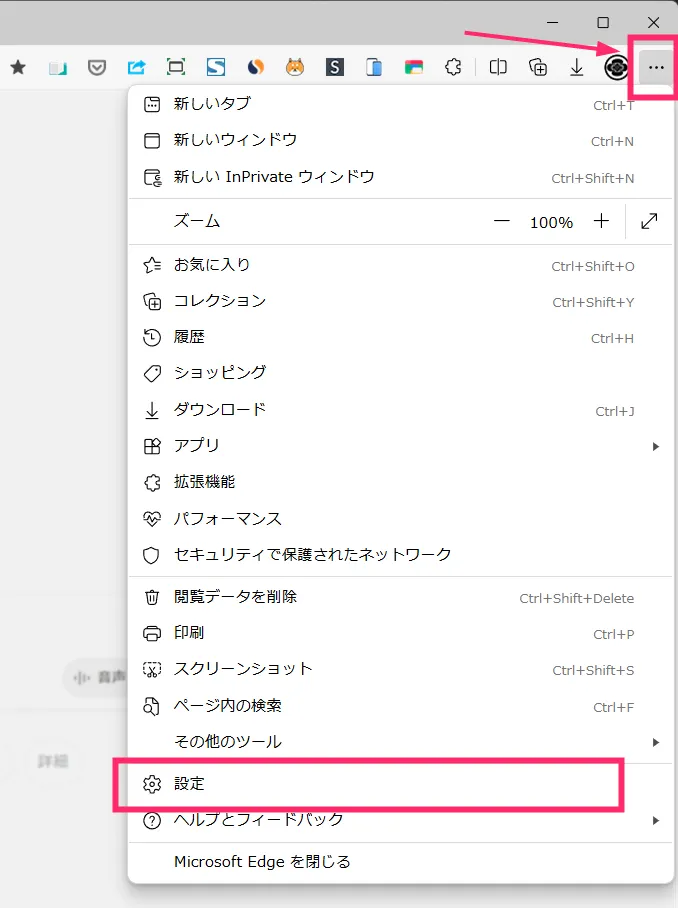This screenshot has height=908, width=678.
Task: Click the Shiba dog extension icon
Action: click(x=295, y=67)
